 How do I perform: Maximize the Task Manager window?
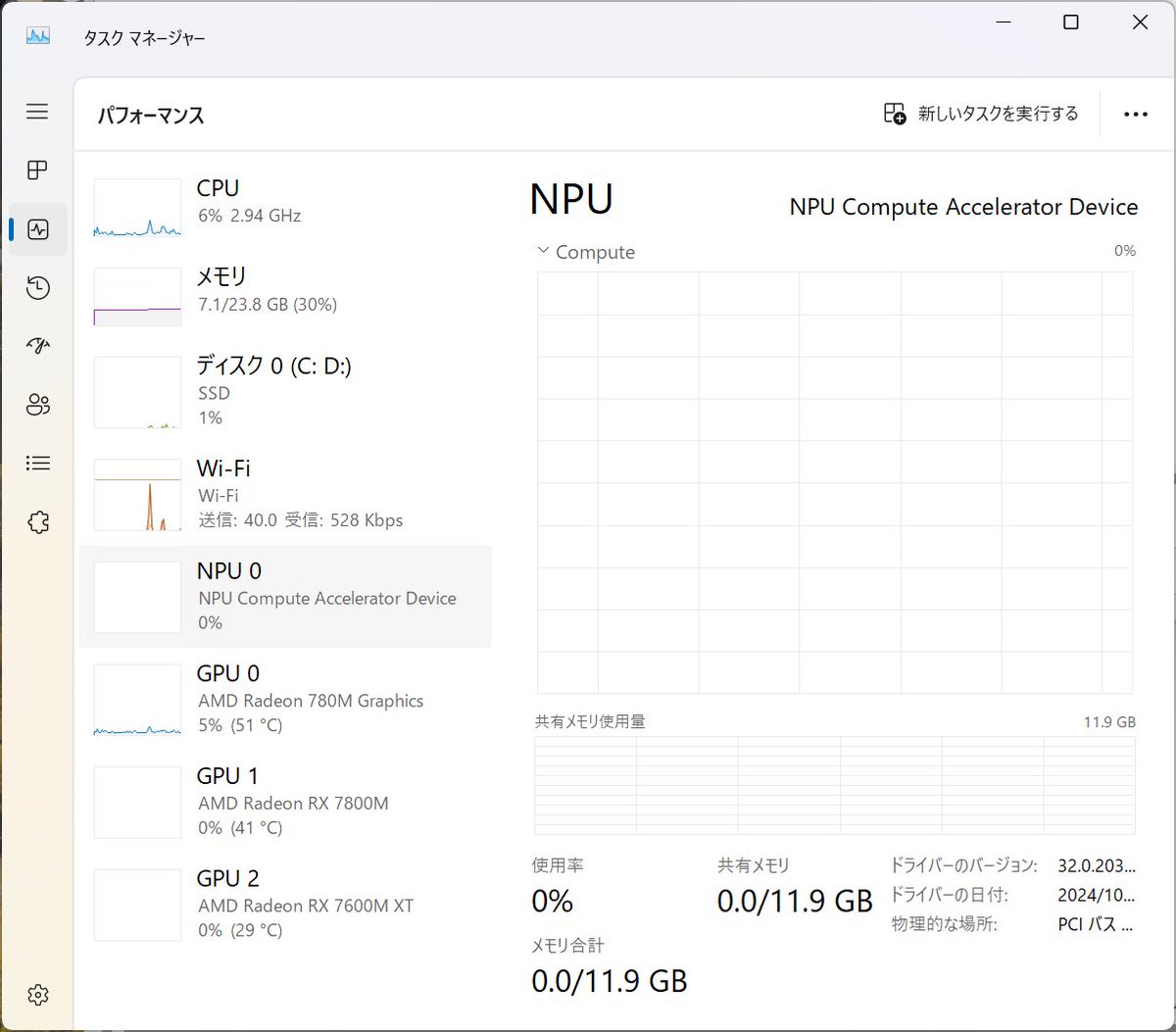[1071, 23]
